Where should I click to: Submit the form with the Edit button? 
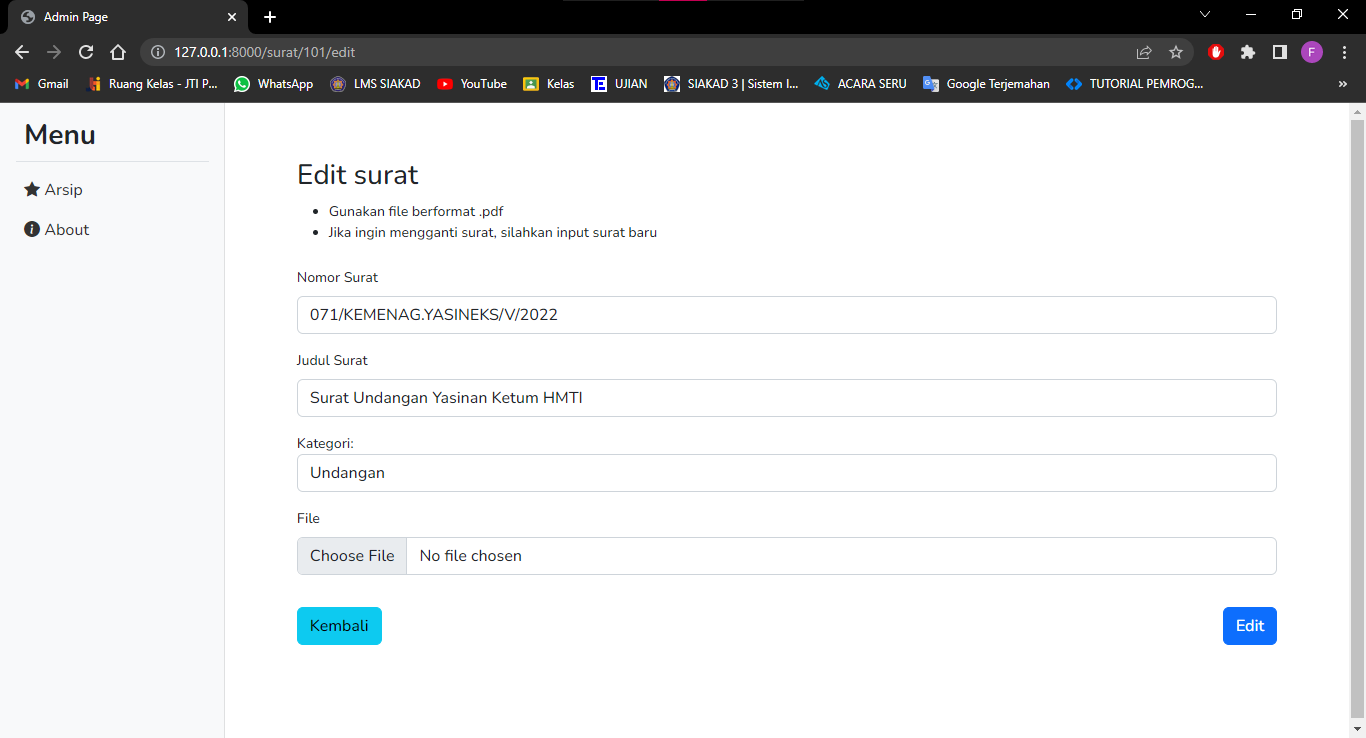1249,625
